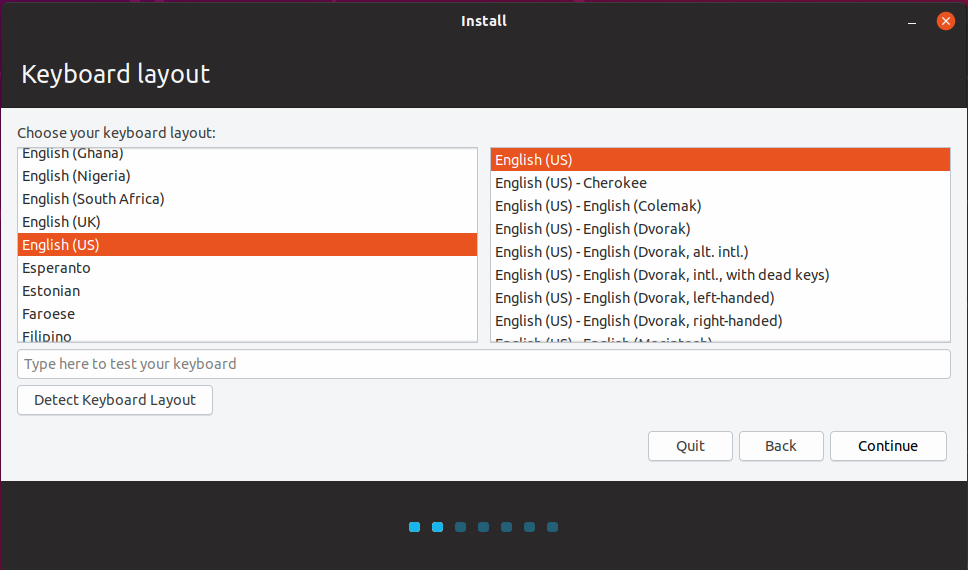This screenshot has width=968, height=570.
Task: Pick English (UK) from the list
Action: (x=61, y=222)
